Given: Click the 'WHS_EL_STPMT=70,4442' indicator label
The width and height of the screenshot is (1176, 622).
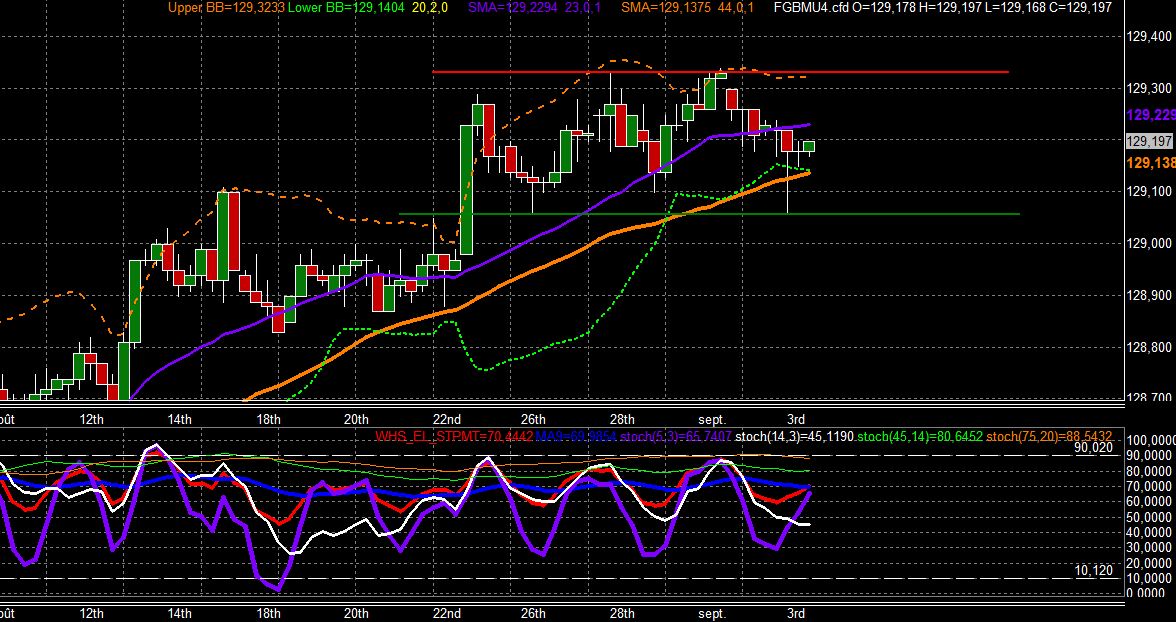Looking at the screenshot, I should [x=454, y=436].
